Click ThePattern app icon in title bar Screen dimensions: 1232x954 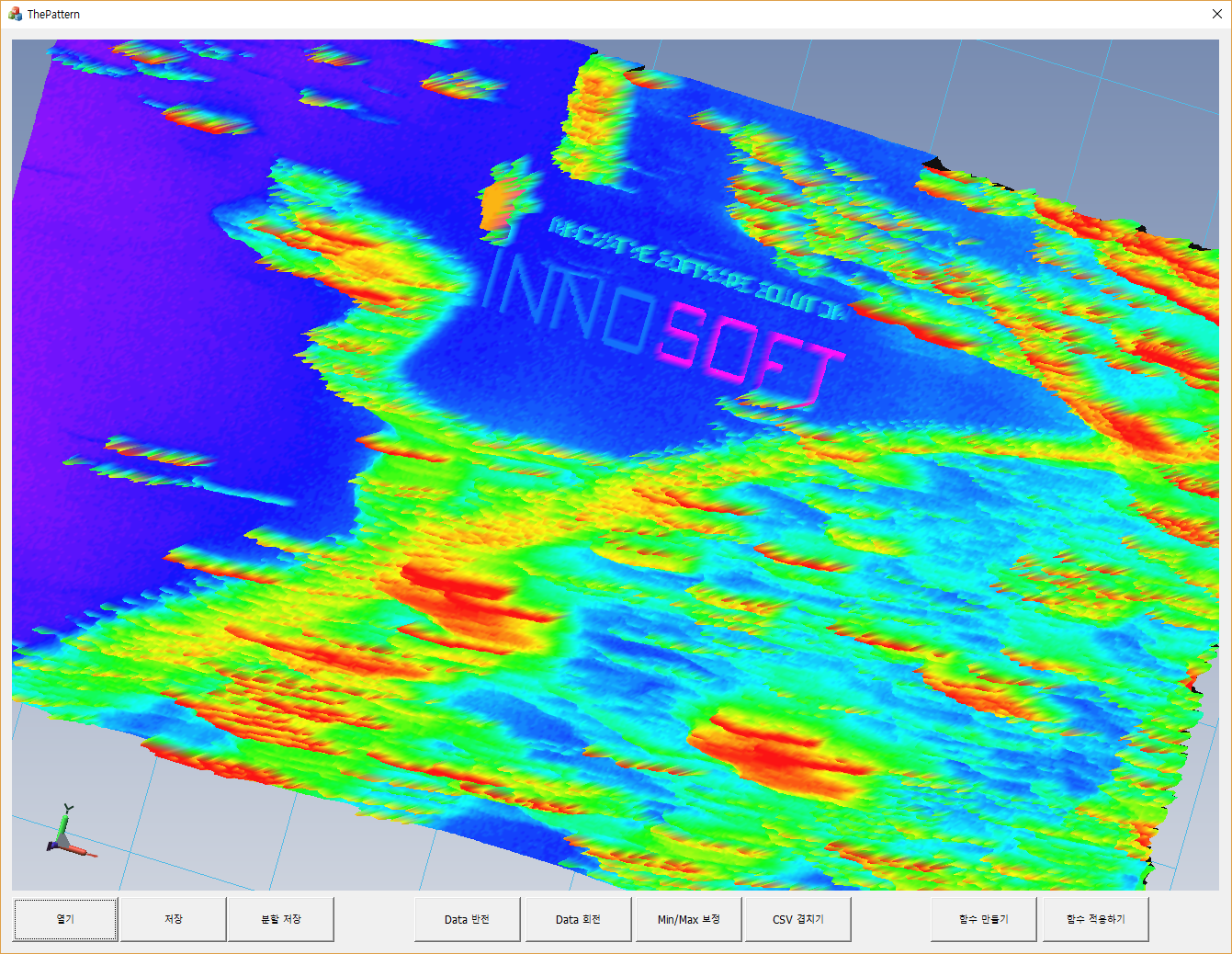15,14
